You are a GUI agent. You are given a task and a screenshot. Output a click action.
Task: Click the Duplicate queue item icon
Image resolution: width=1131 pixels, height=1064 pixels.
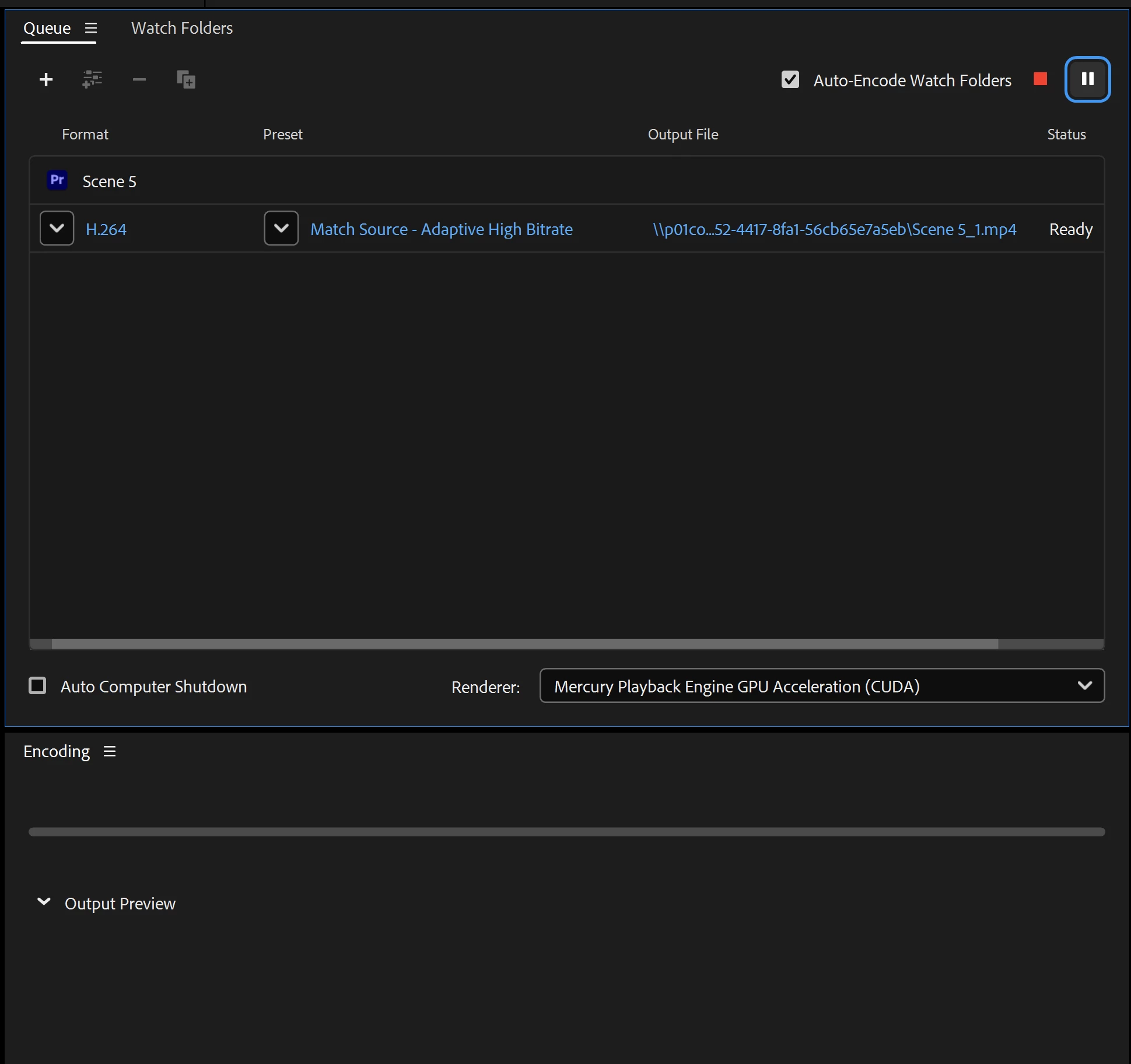(x=185, y=79)
